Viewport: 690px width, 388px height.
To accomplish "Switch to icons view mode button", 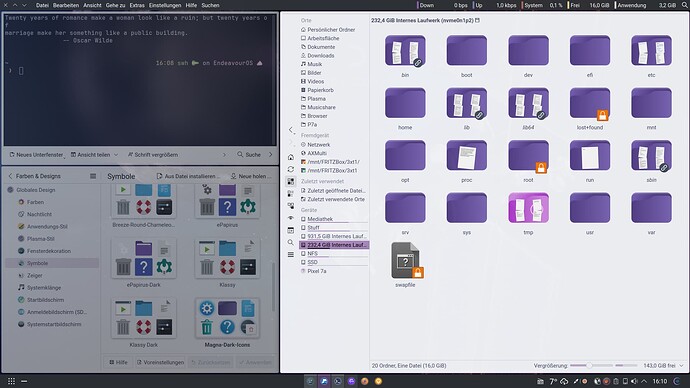I will (290, 181).
